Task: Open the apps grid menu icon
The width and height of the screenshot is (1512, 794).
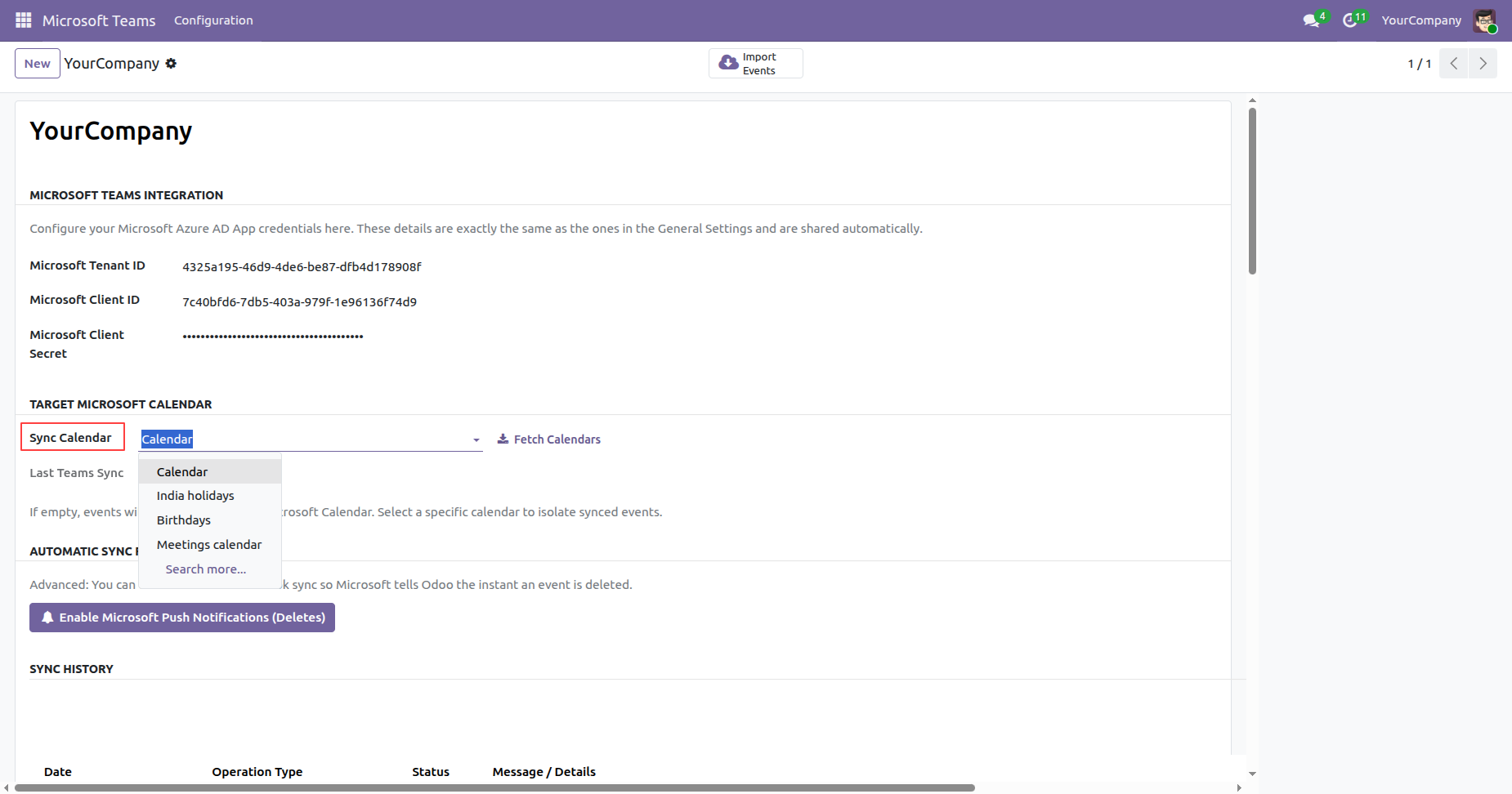Action: point(24,20)
